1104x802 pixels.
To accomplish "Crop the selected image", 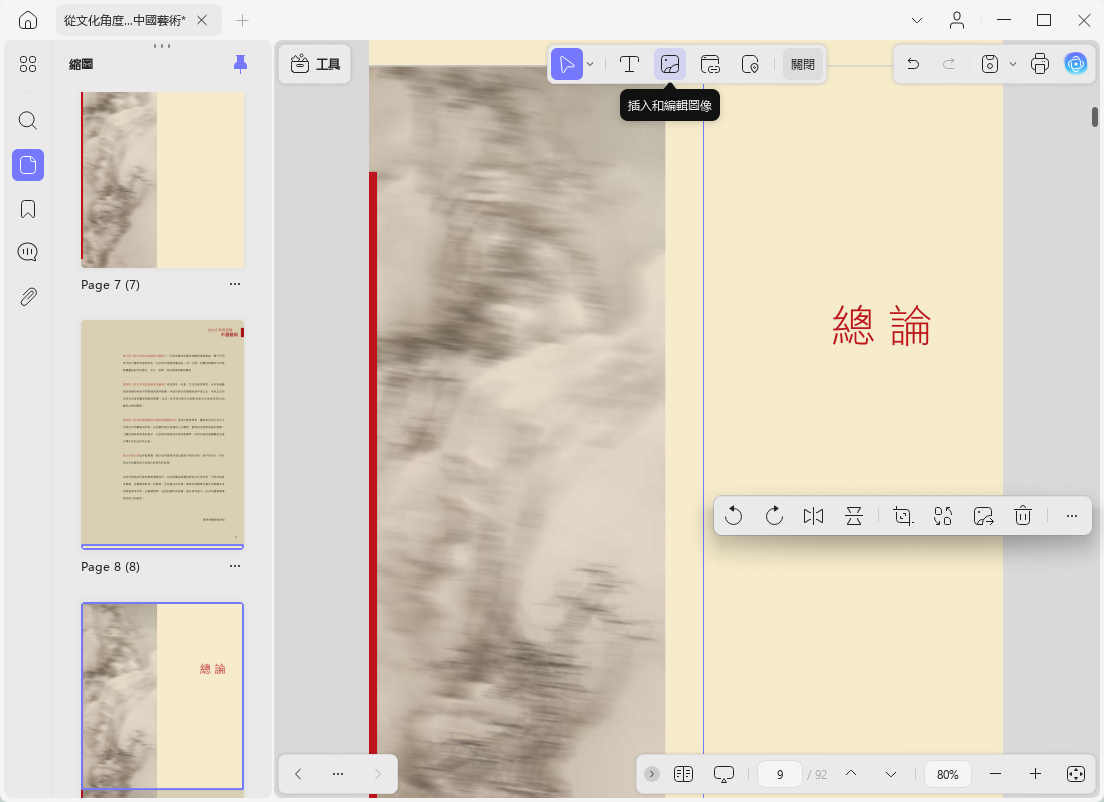I will point(903,516).
